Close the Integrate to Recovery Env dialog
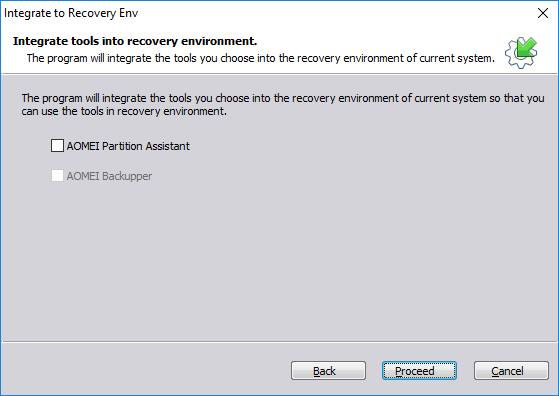 (543, 13)
